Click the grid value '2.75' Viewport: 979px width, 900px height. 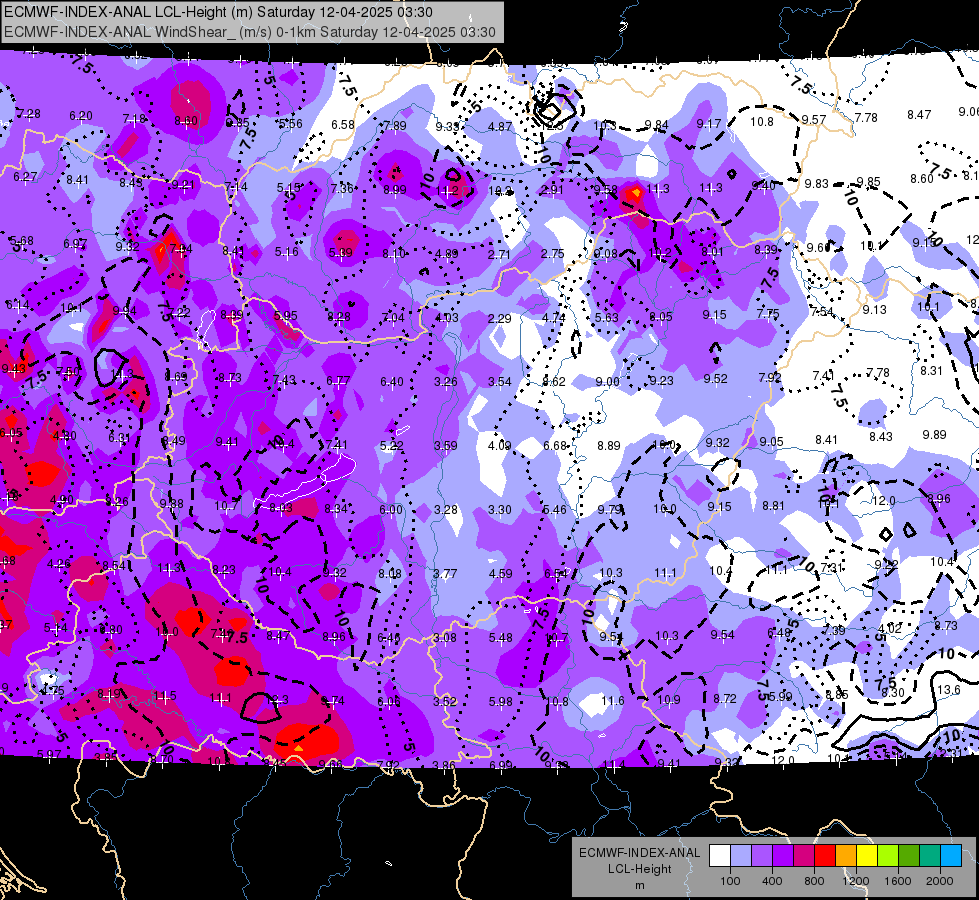553,254
